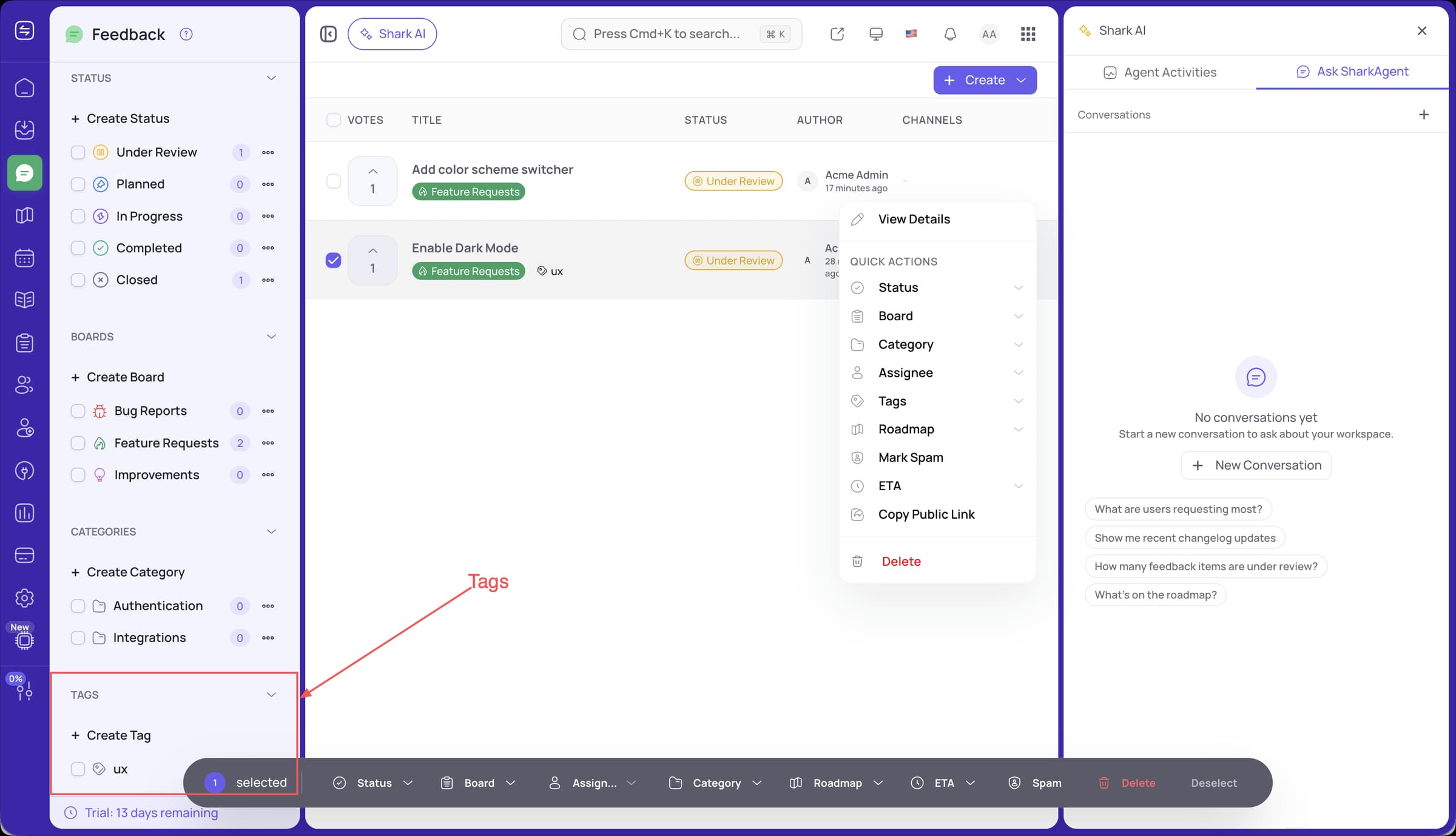Open the calendar icon in left sidebar

24,258
